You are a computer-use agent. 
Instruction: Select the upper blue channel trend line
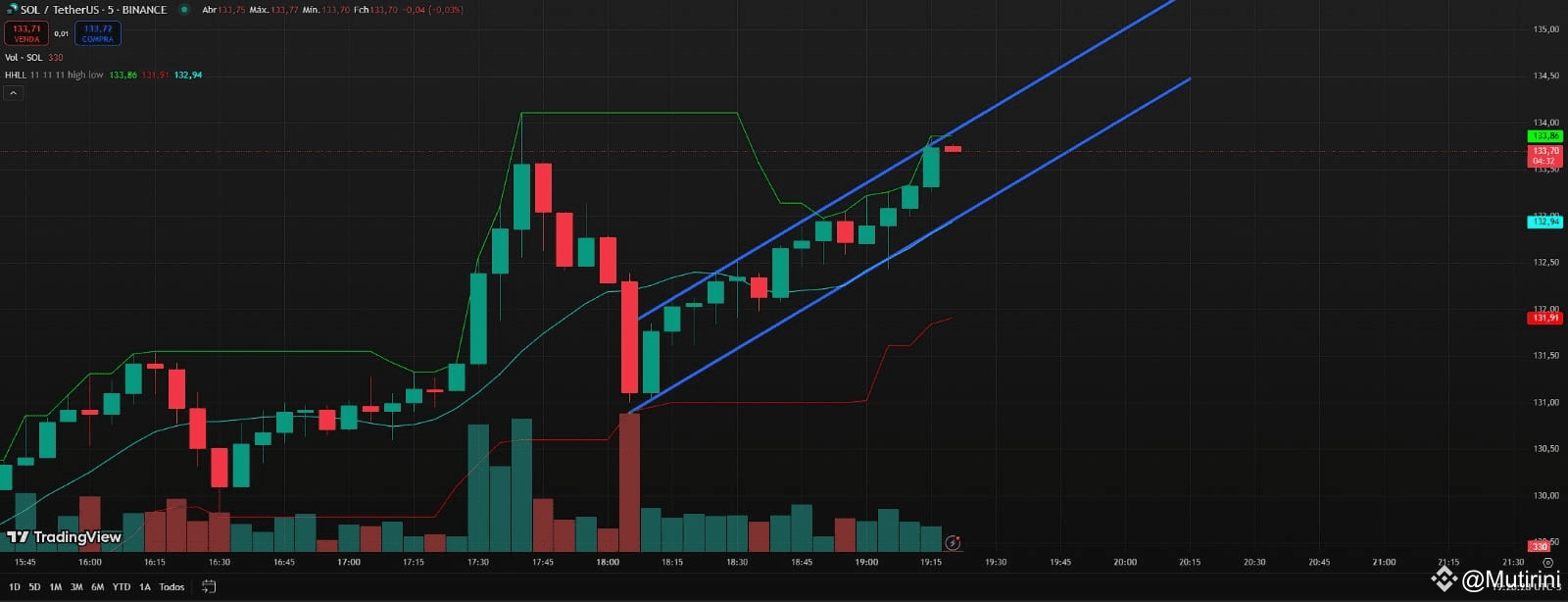[906, 161]
